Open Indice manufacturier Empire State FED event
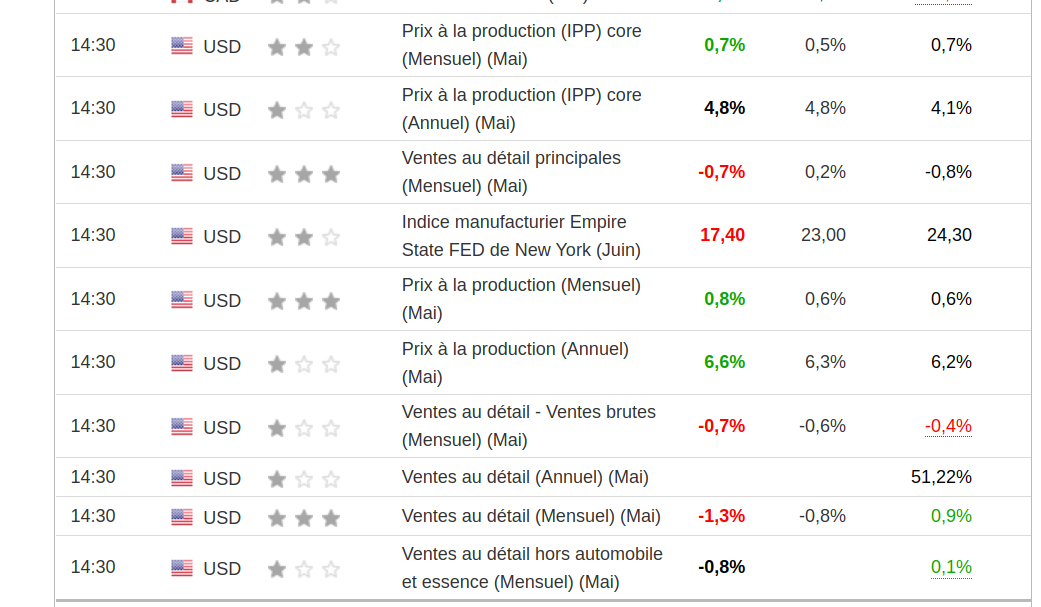The width and height of the screenshot is (1041, 607). coord(521,236)
